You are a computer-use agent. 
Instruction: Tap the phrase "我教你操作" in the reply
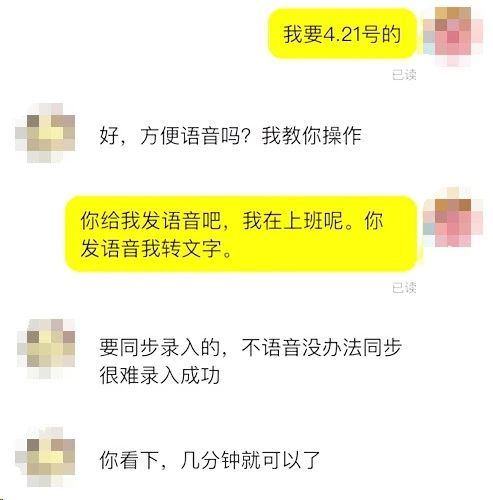tap(311, 136)
